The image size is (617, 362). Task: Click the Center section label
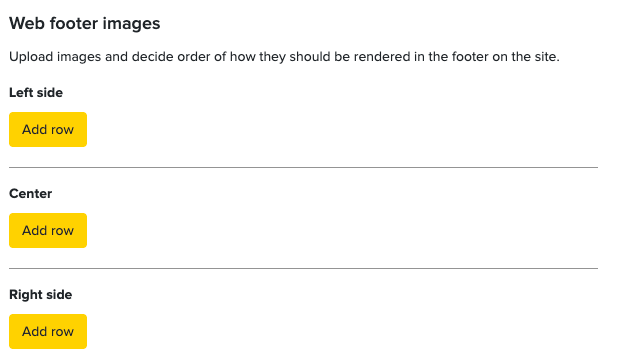tap(30, 194)
